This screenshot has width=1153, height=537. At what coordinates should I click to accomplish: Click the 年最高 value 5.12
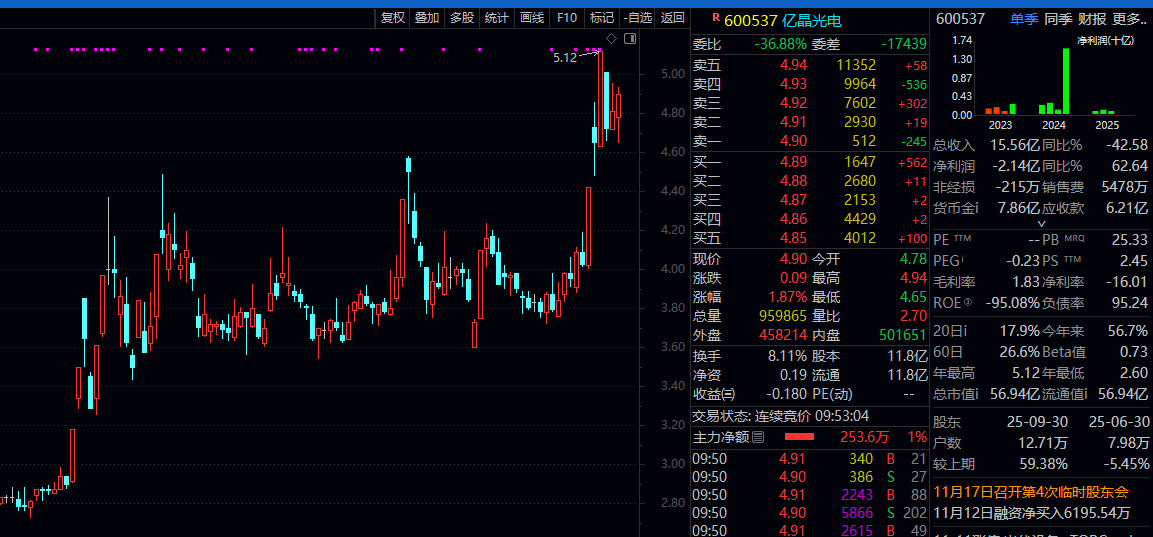point(1025,373)
